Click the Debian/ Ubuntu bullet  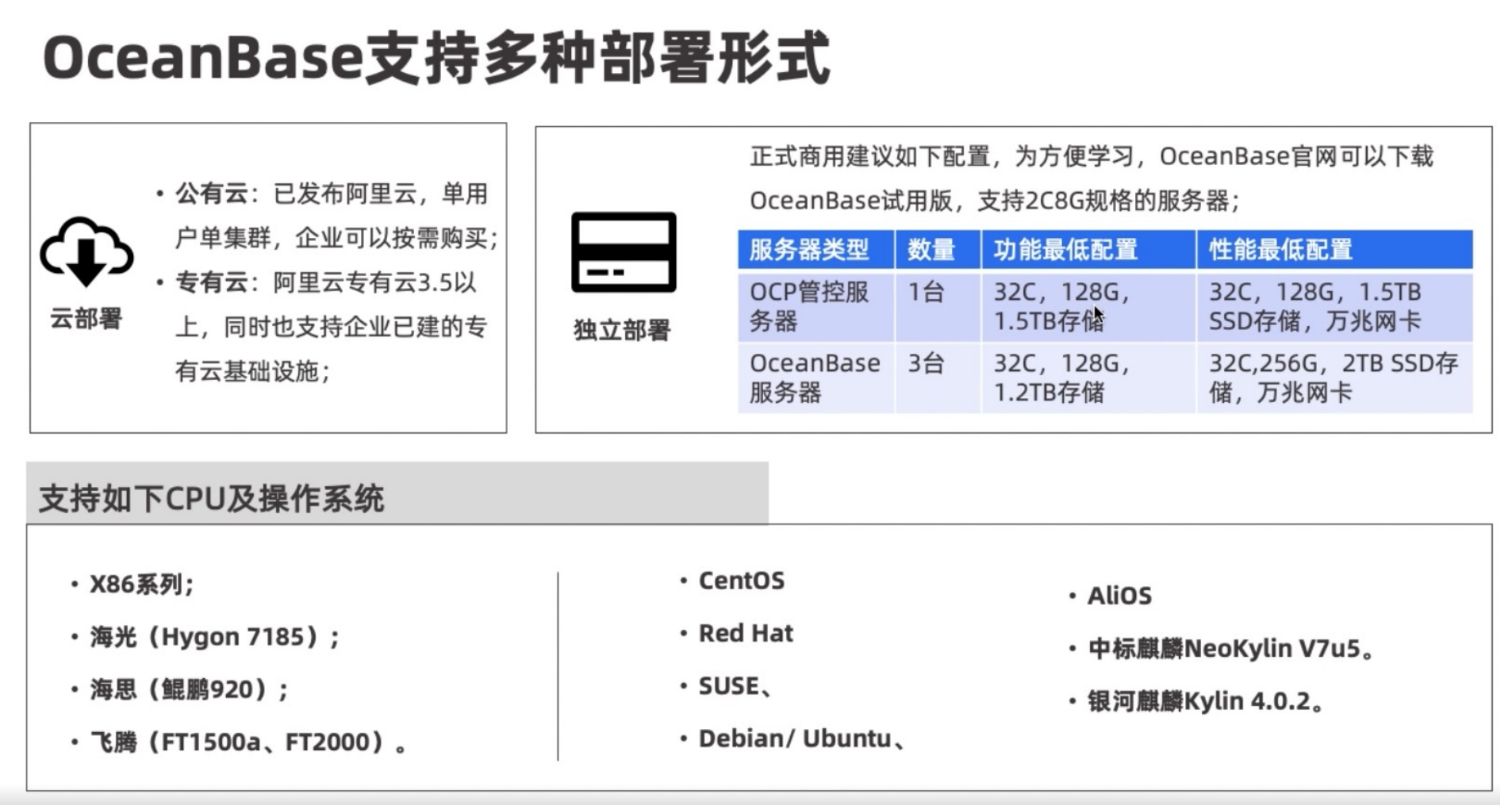(x=801, y=738)
